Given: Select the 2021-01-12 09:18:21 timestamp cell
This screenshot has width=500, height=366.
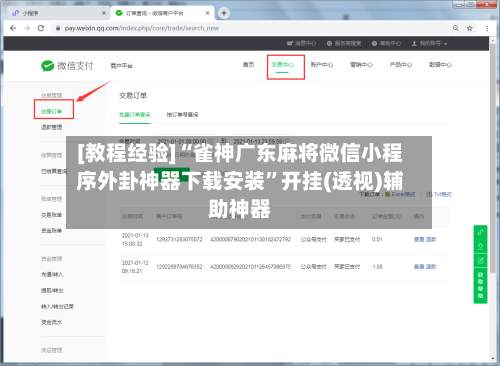Looking at the screenshot, I should pos(135,267).
